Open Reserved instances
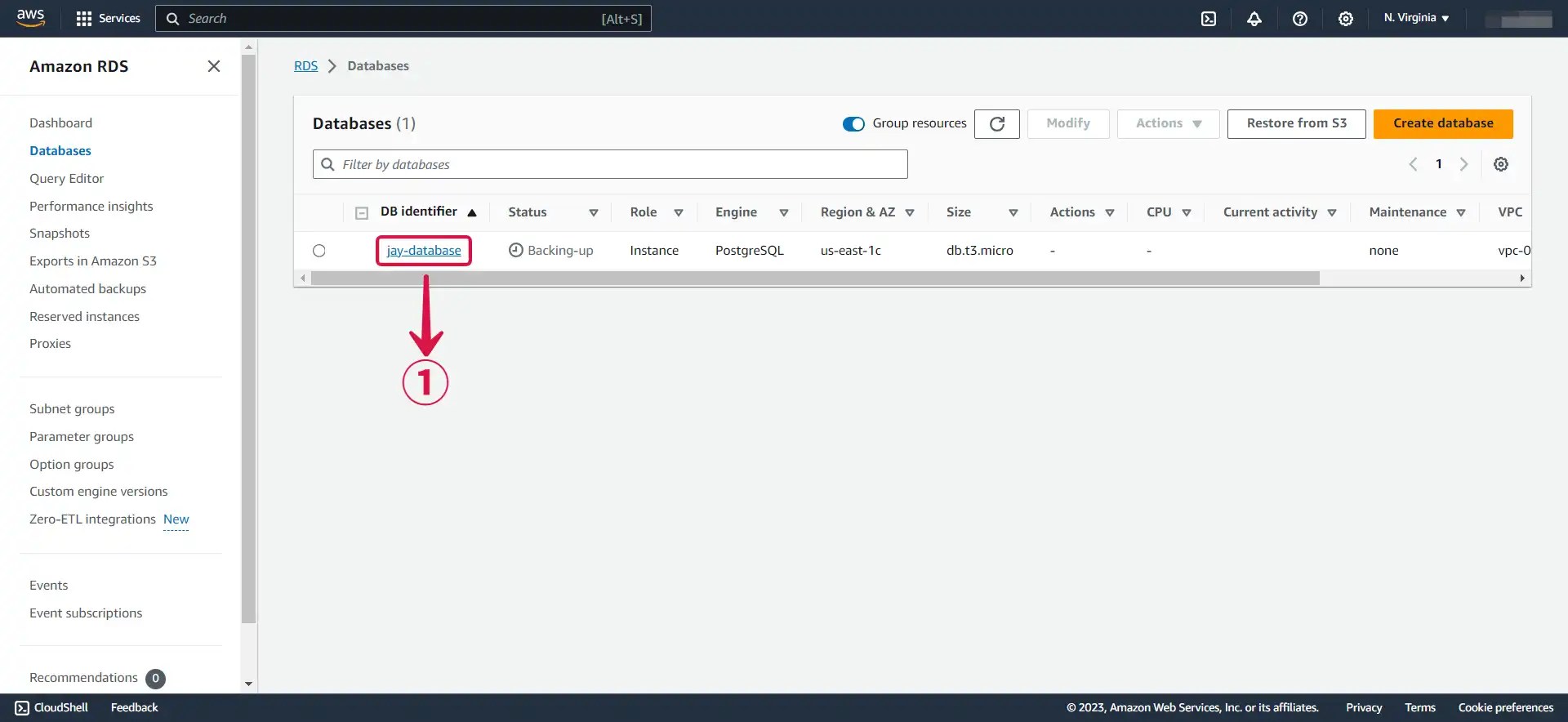Screen dimensions: 1568x722 point(84,316)
